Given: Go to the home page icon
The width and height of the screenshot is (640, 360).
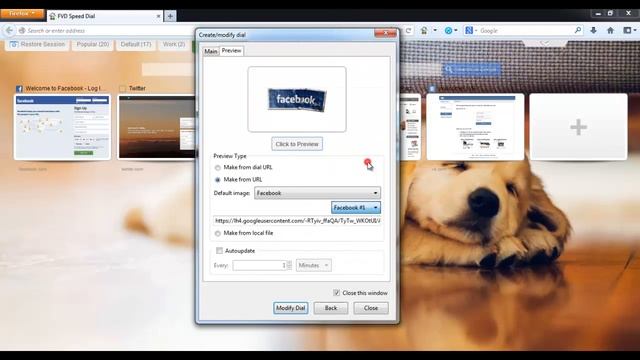Looking at the screenshot, I should pos(610,31).
